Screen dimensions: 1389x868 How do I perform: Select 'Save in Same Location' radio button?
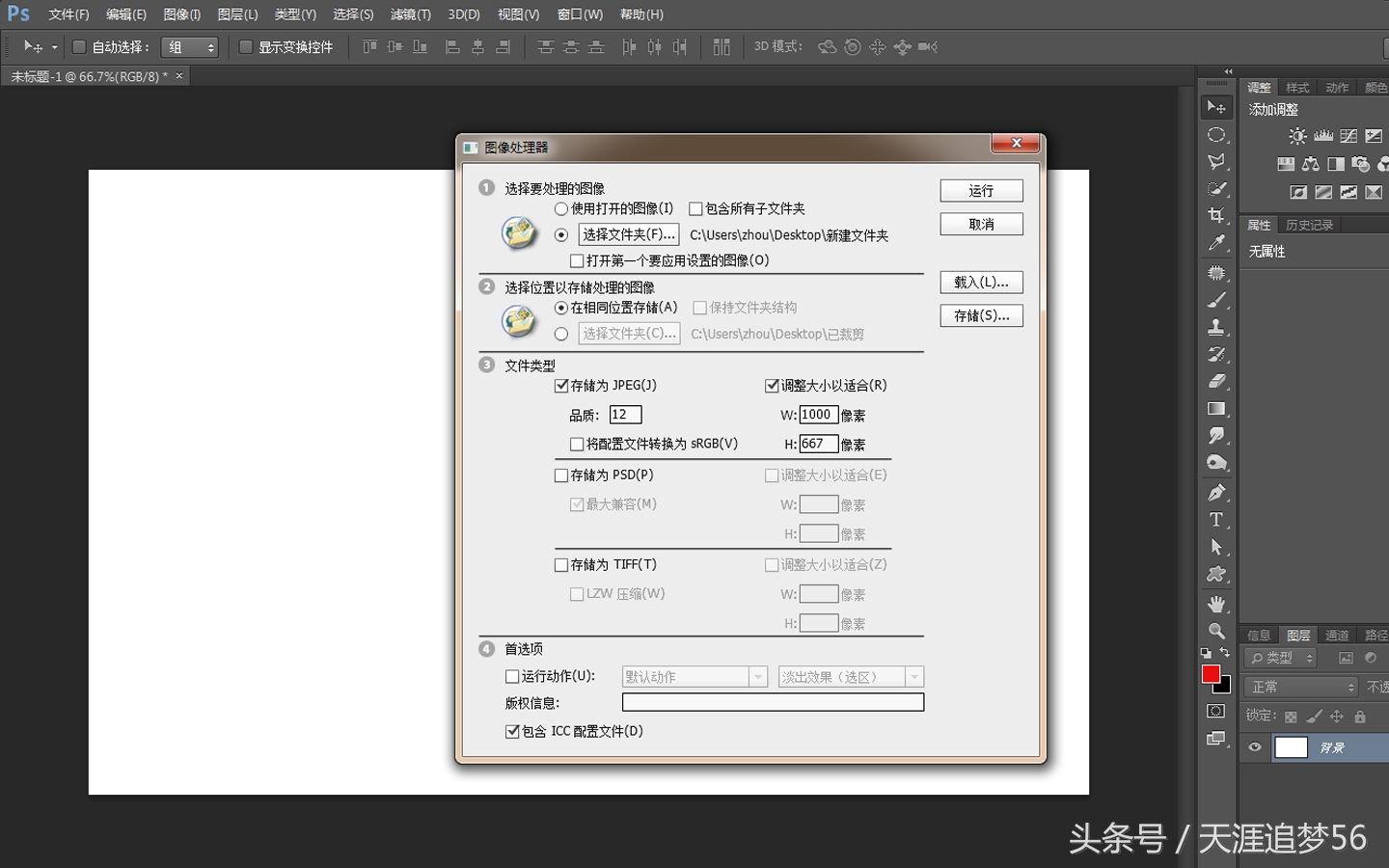point(561,308)
